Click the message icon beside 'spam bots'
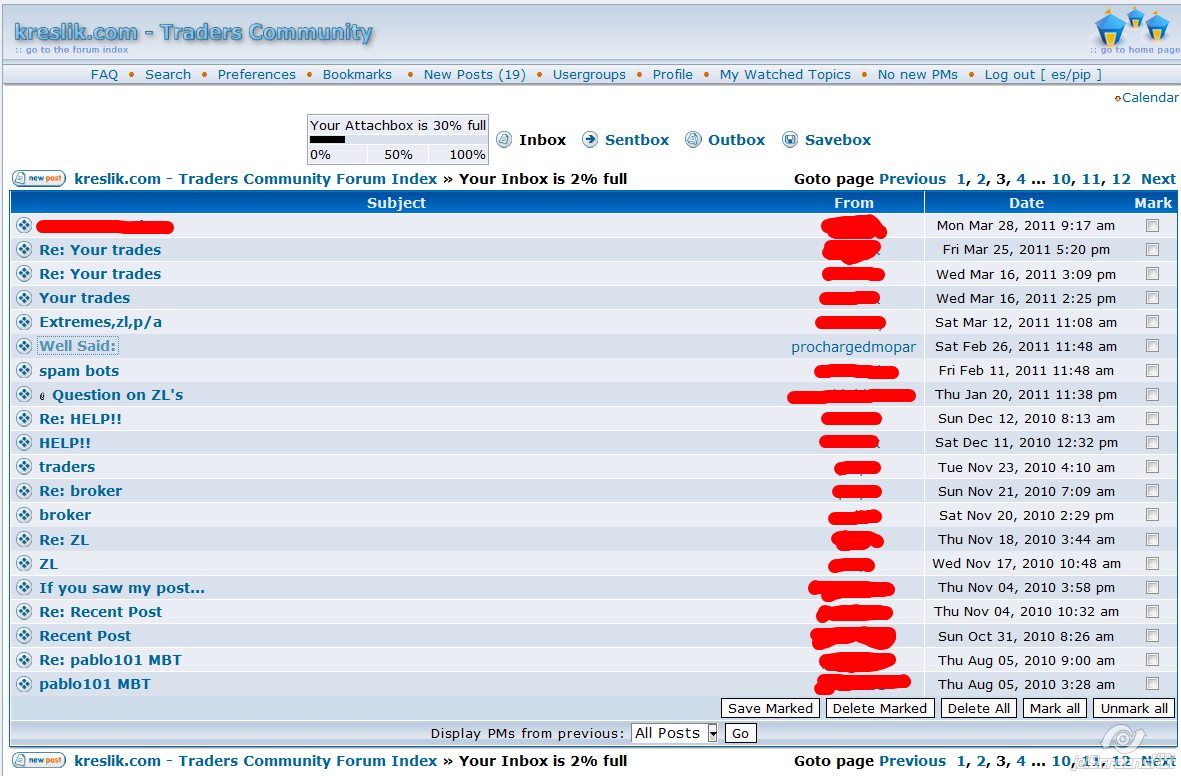This screenshot has width=1181, height=776. pyautogui.click(x=24, y=370)
